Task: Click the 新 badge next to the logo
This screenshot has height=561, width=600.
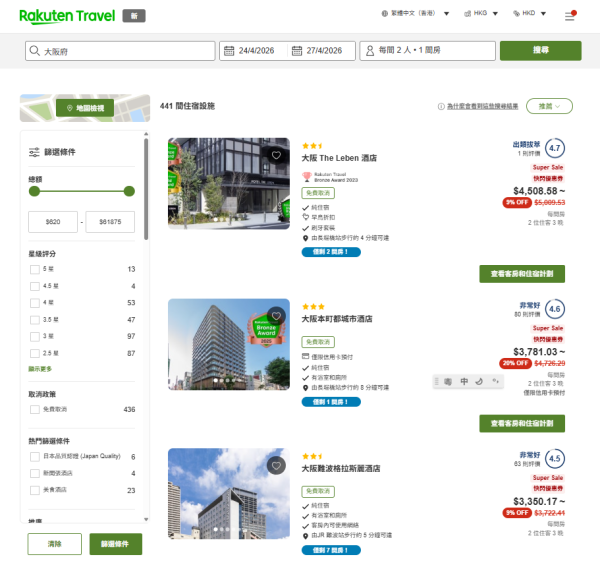Action: 134,16
